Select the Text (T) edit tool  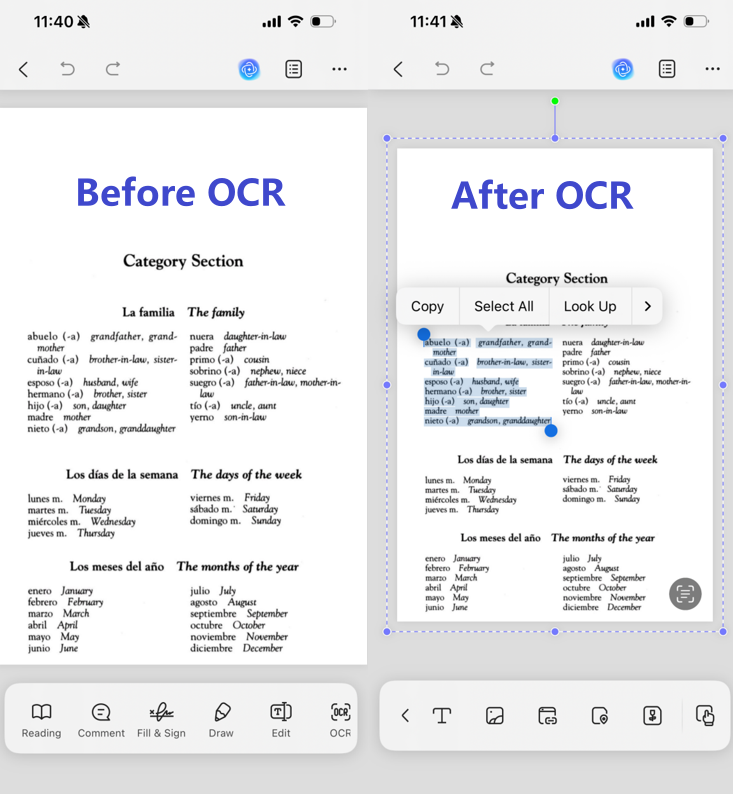[x=442, y=716]
